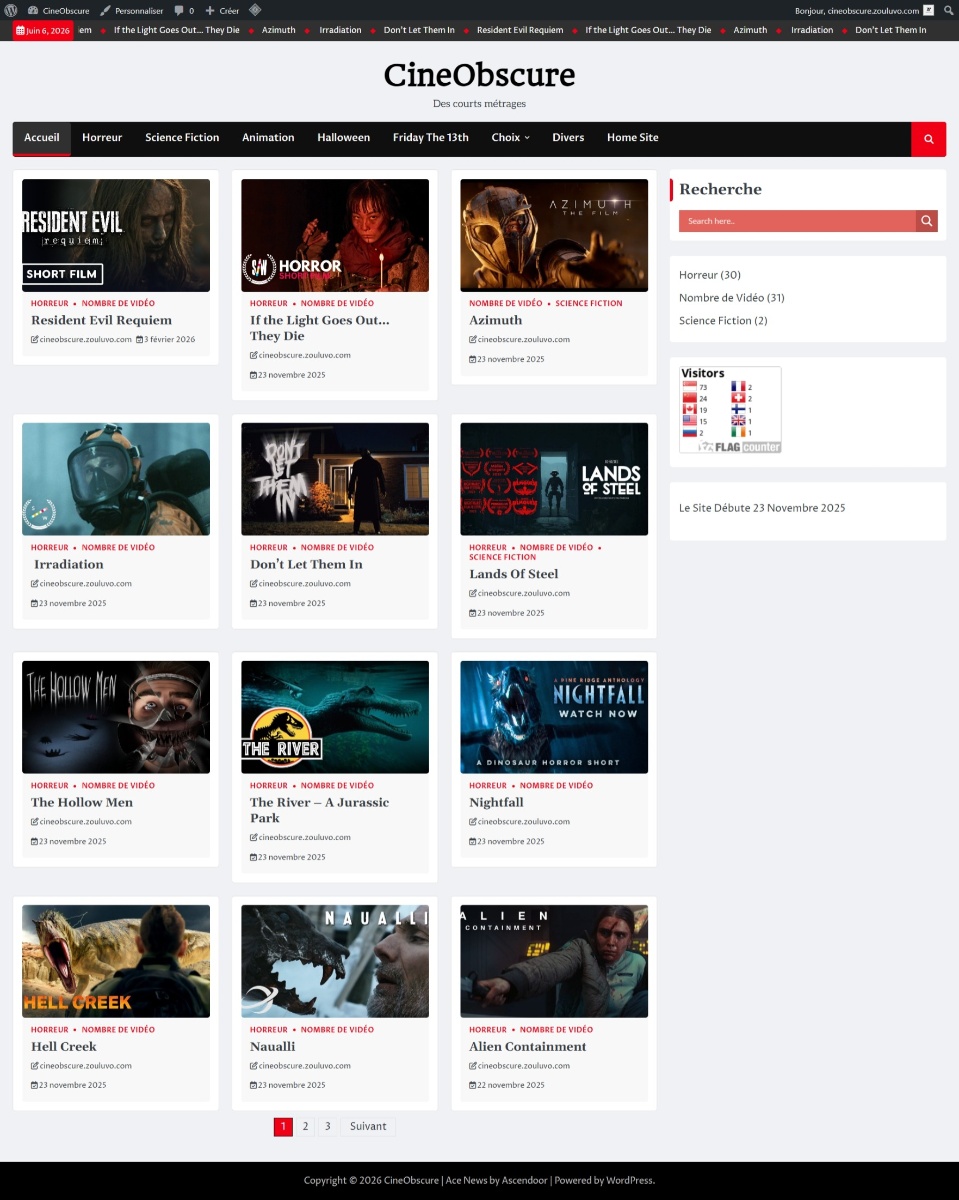Click the Hell Creek post title
This screenshot has width=959, height=1200.
point(64,1047)
